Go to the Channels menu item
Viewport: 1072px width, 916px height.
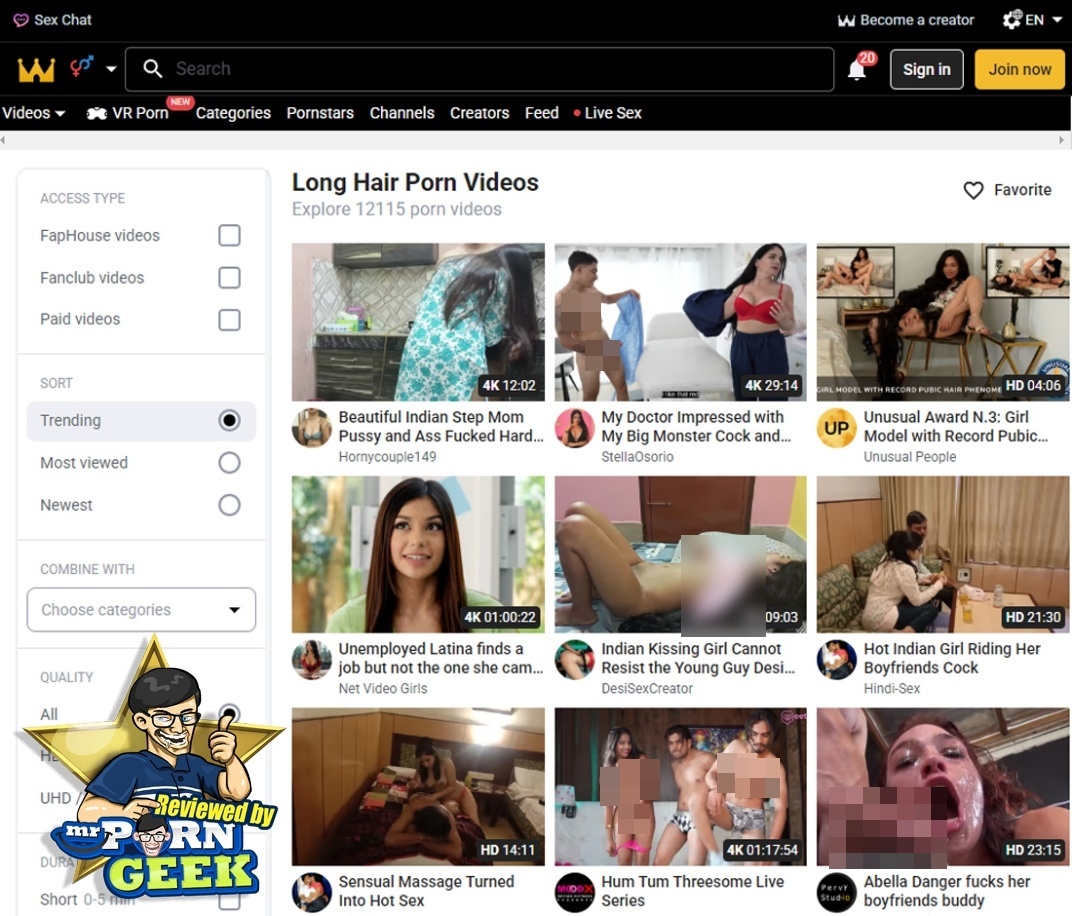402,113
